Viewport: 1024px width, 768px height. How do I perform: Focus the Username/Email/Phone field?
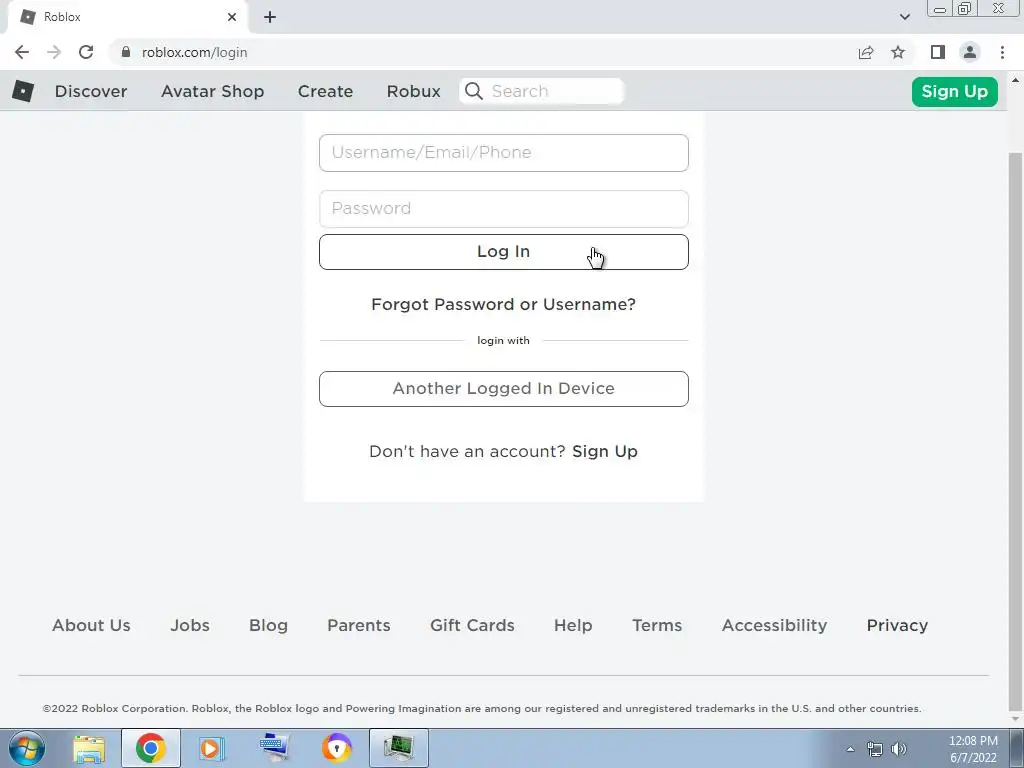pyautogui.click(x=504, y=153)
